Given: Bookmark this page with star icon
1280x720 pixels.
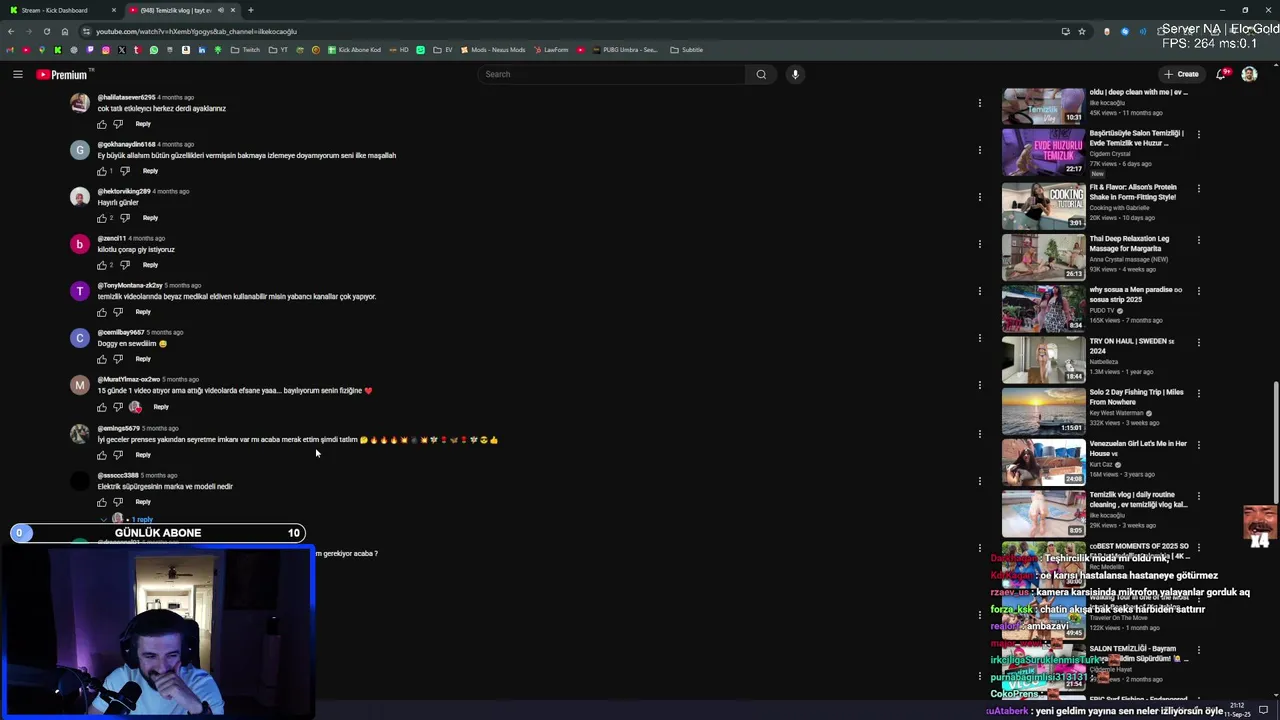Looking at the screenshot, I should 1082,31.
